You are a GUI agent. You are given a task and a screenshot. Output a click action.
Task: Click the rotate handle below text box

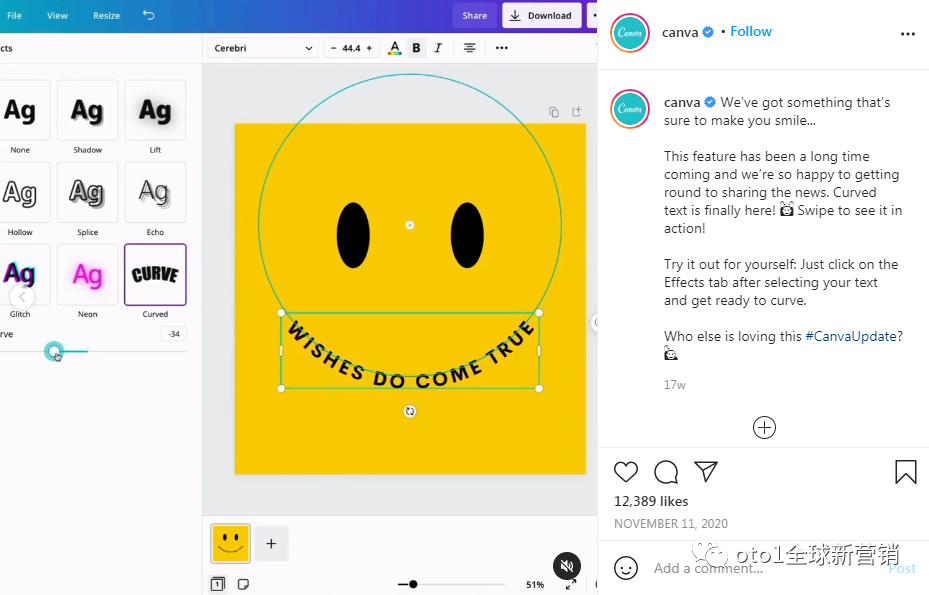(x=410, y=411)
